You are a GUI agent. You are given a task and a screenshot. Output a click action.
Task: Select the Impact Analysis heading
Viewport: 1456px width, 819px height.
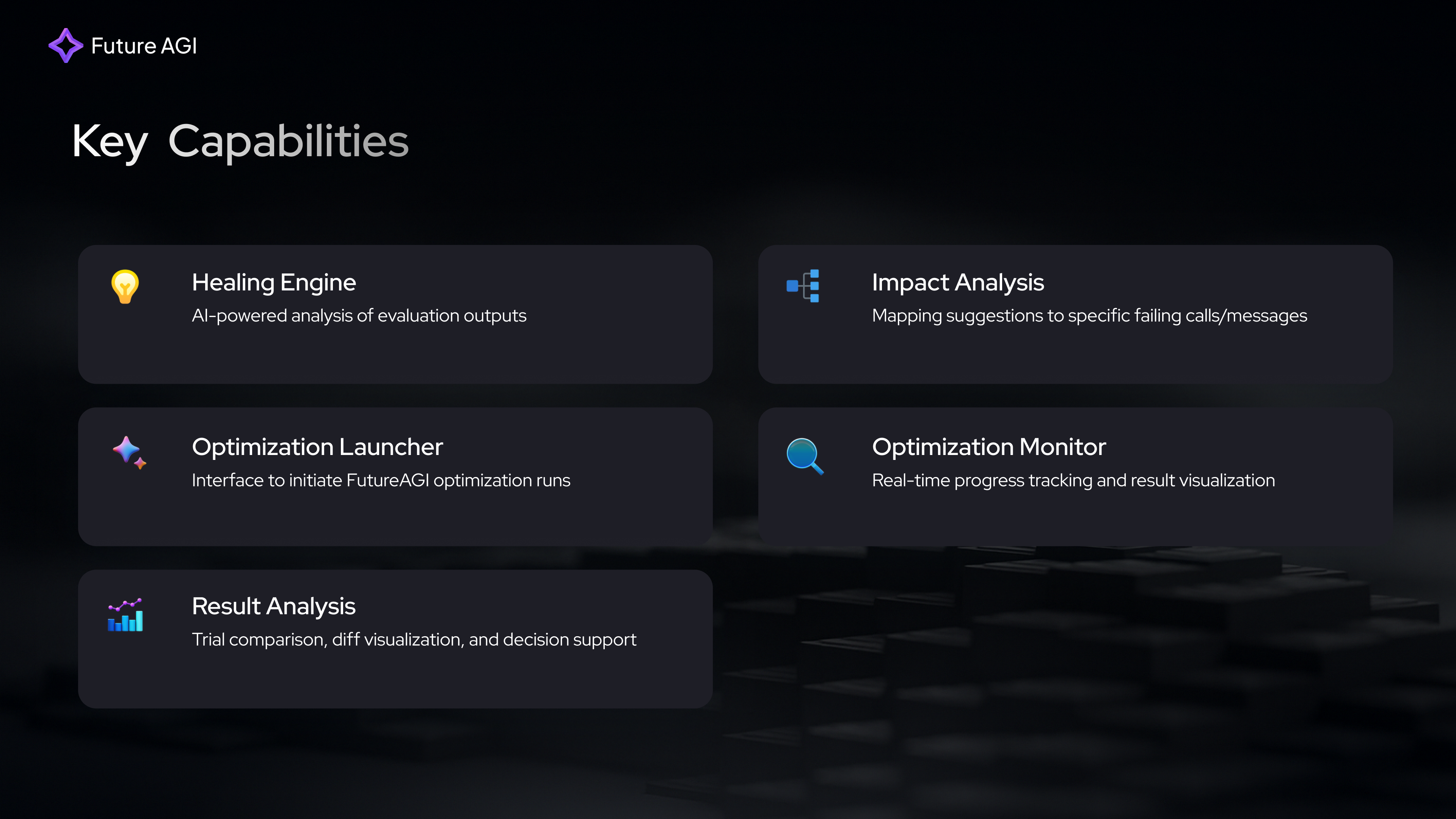(x=957, y=282)
